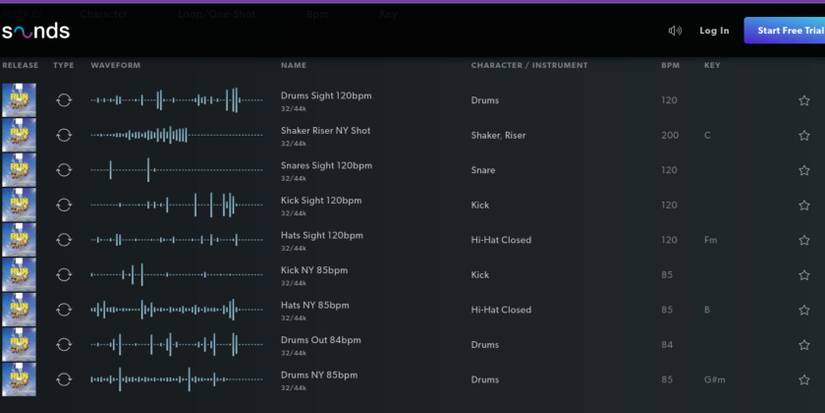Viewport: 825px width, 413px height.
Task: Sort by the Key column header
Action: pyautogui.click(x=712, y=65)
